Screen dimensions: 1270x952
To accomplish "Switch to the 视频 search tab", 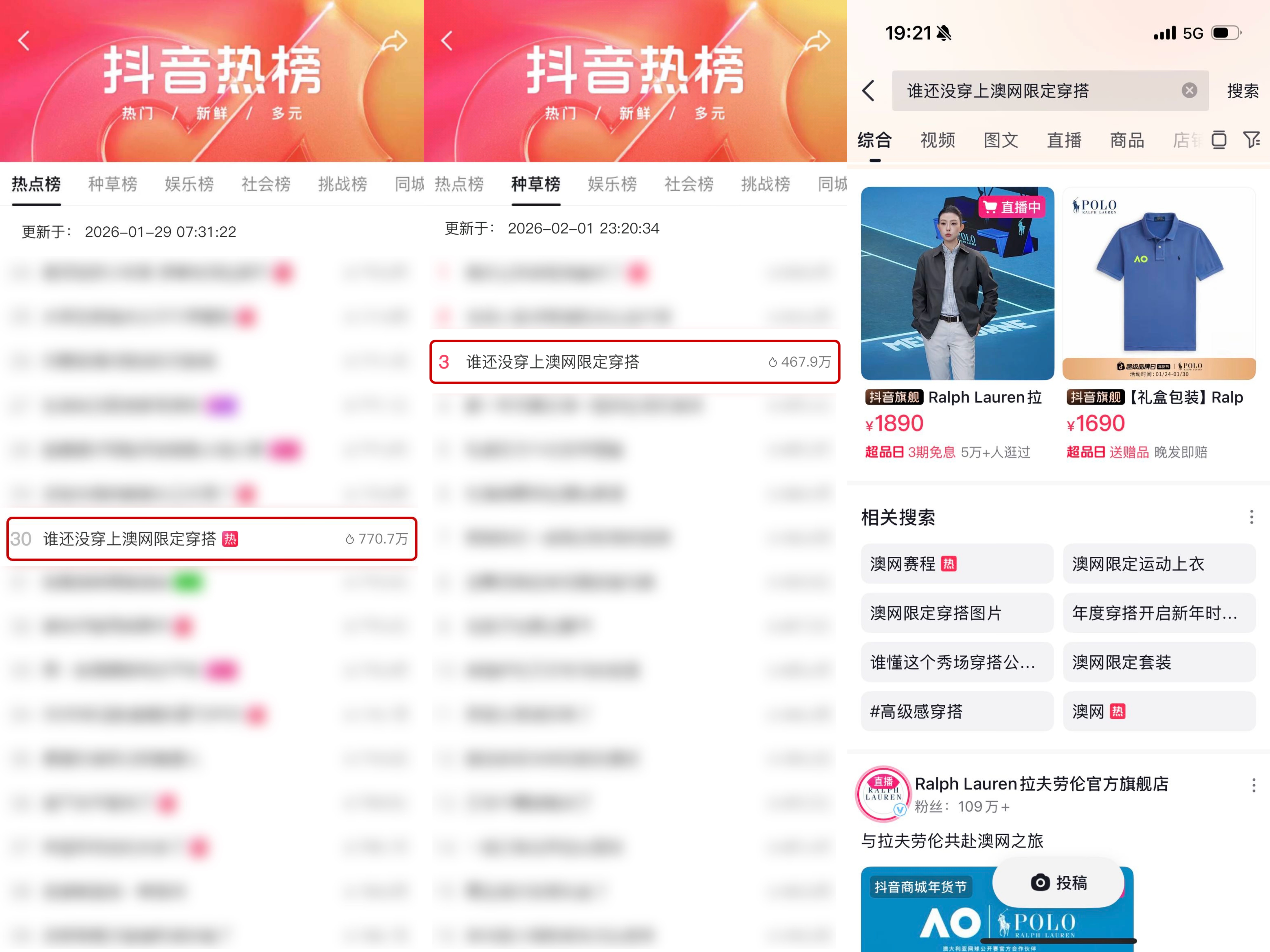I will click(x=938, y=140).
